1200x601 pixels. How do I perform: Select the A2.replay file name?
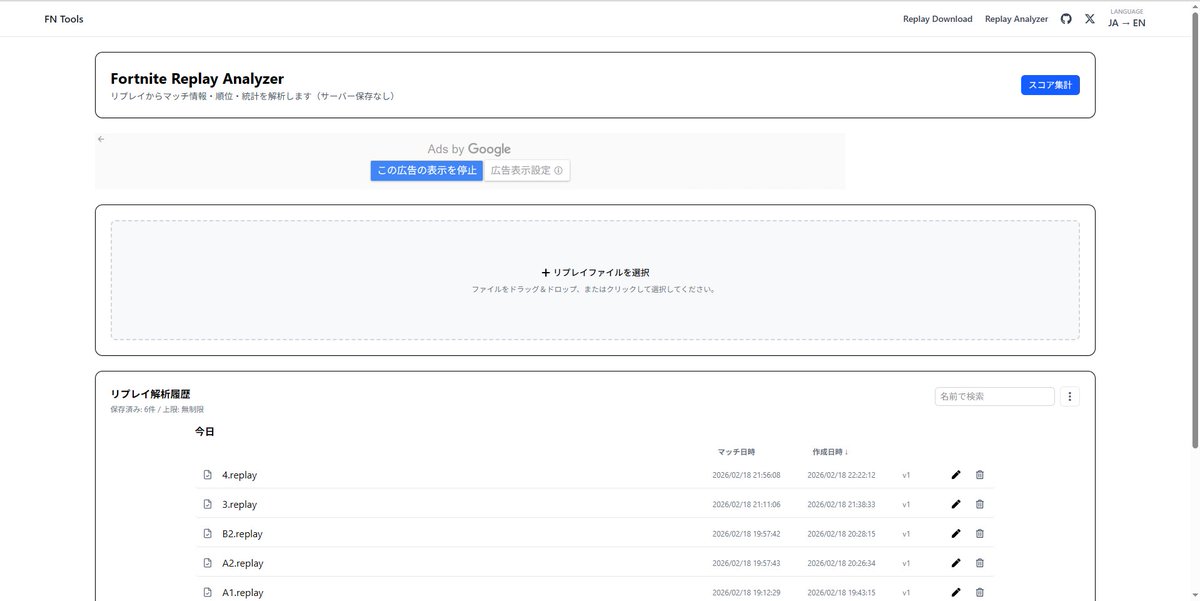(243, 563)
